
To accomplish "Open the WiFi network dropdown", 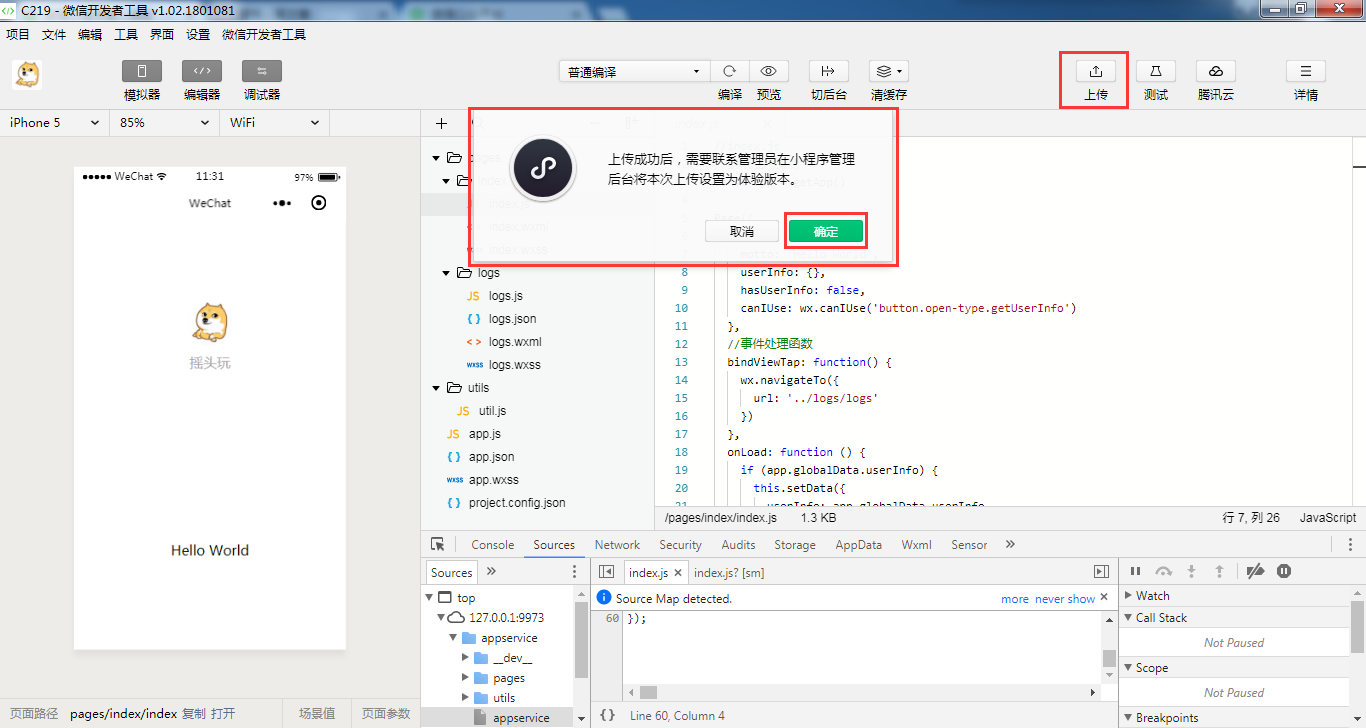I will (274, 123).
